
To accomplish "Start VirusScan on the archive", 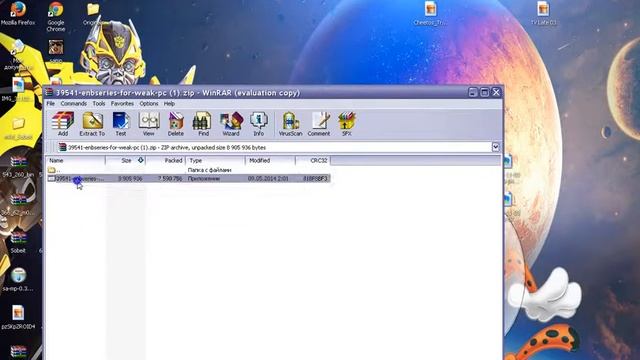I will (x=290, y=124).
